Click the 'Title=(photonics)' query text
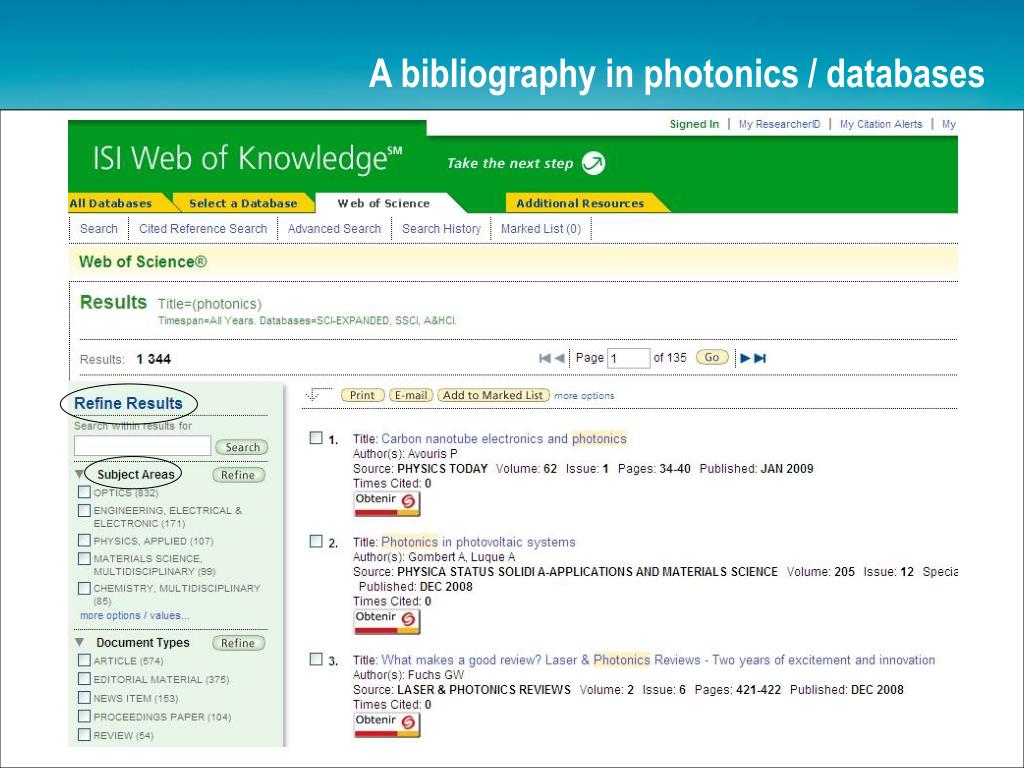This screenshot has height=768, width=1024. click(x=210, y=304)
